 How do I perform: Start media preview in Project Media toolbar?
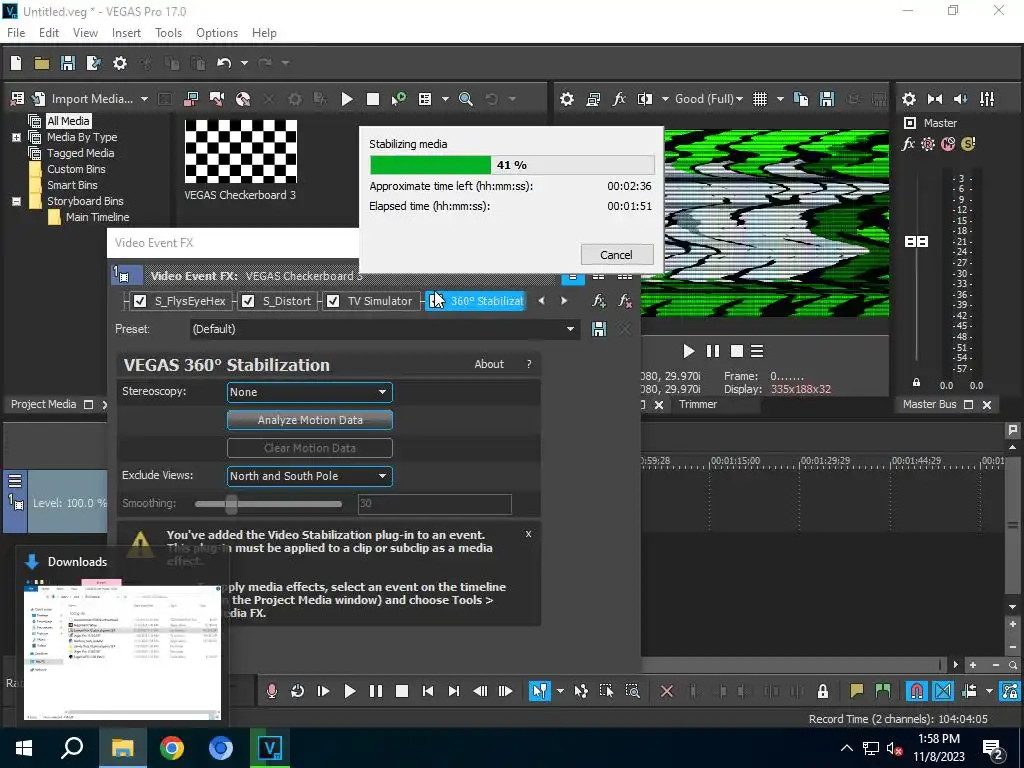[x=347, y=99]
